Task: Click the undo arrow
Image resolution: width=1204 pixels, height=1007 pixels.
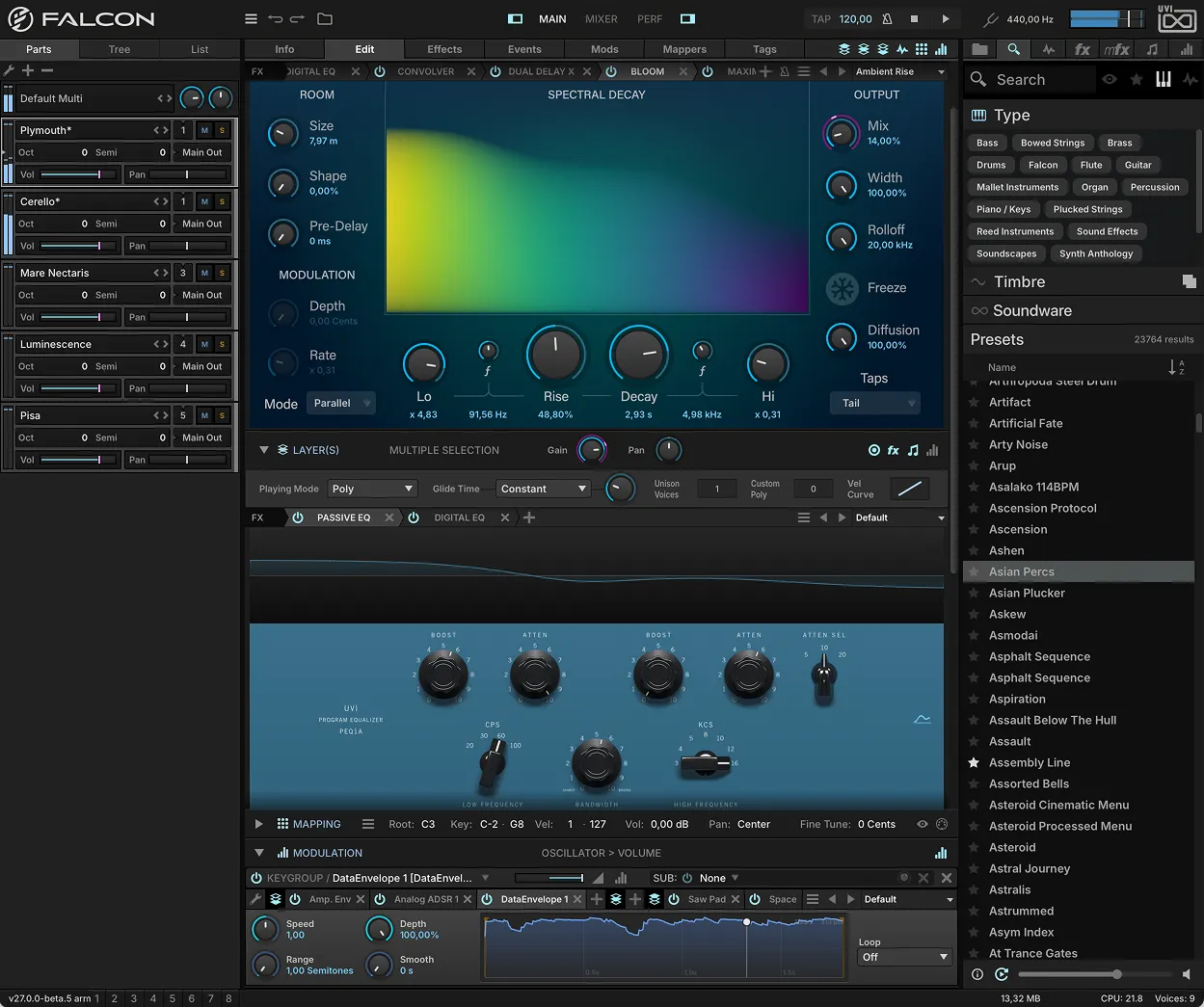Action: [x=275, y=18]
